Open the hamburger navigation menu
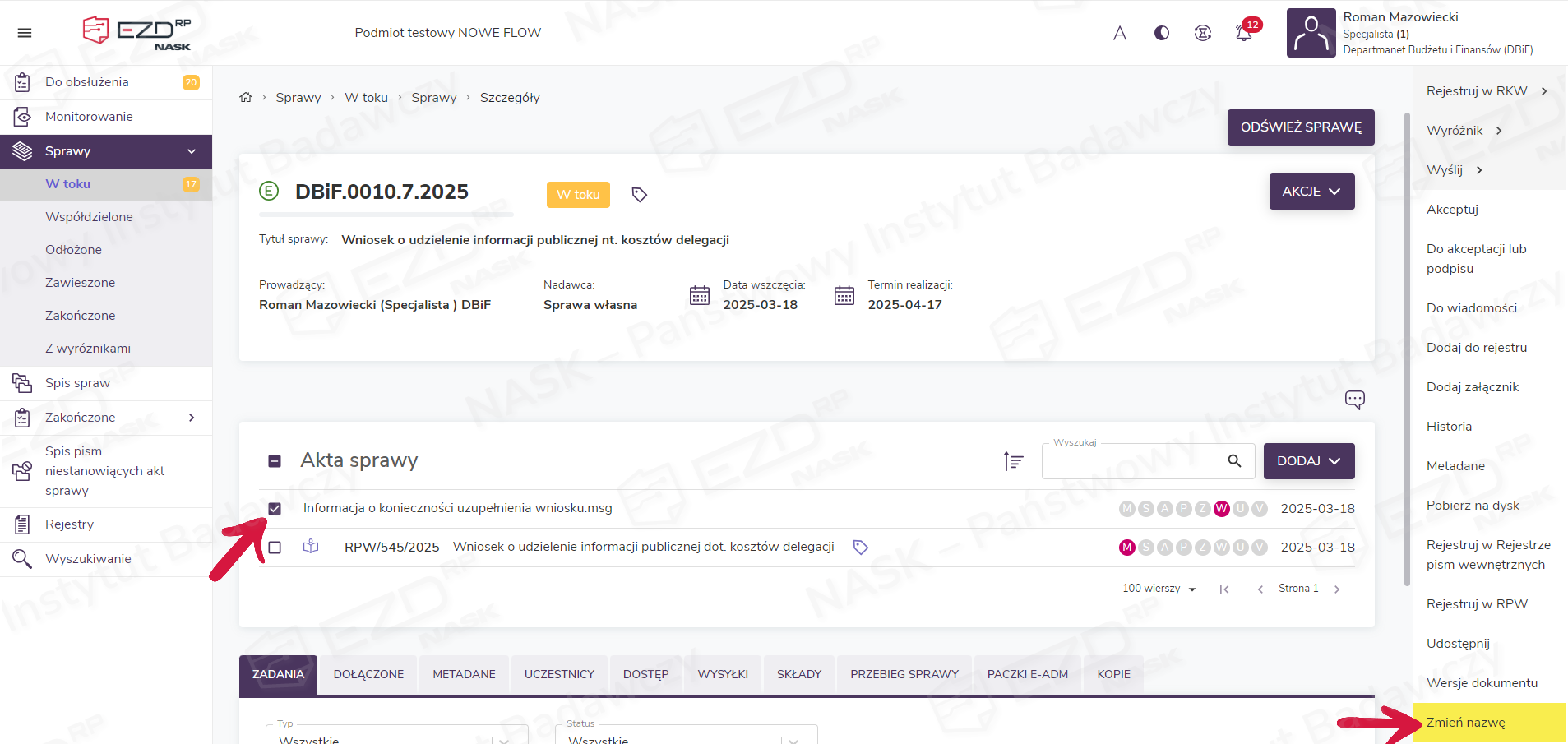1568x744 pixels. point(25,33)
